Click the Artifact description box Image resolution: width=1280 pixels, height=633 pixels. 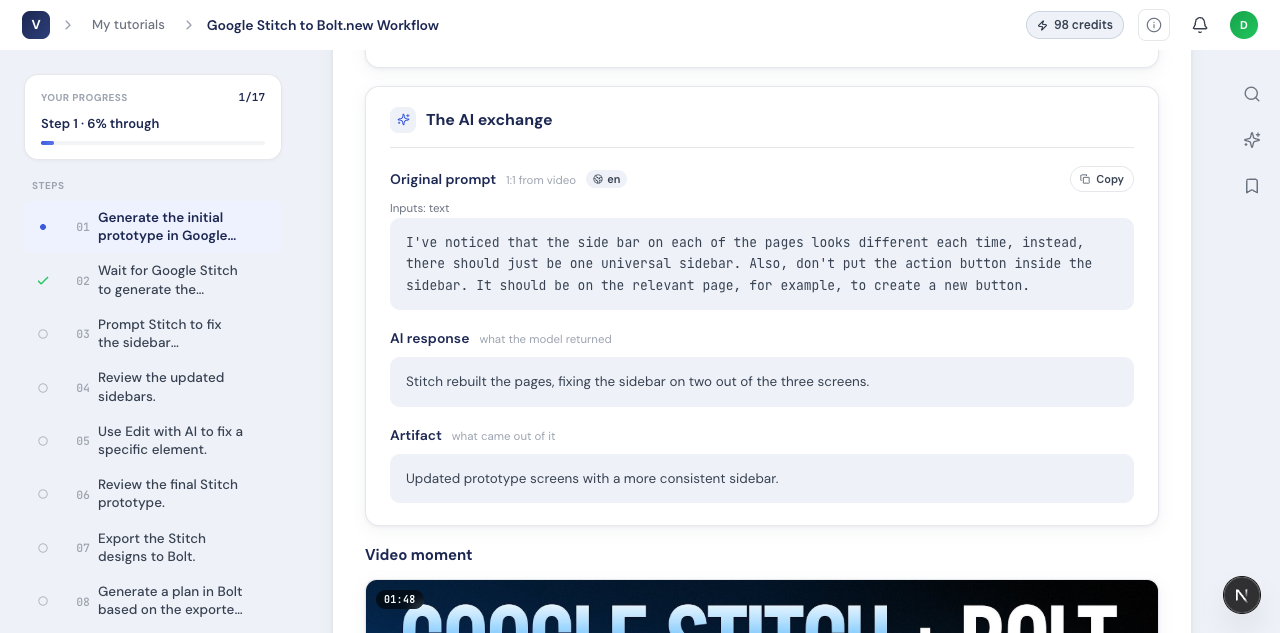click(762, 478)
